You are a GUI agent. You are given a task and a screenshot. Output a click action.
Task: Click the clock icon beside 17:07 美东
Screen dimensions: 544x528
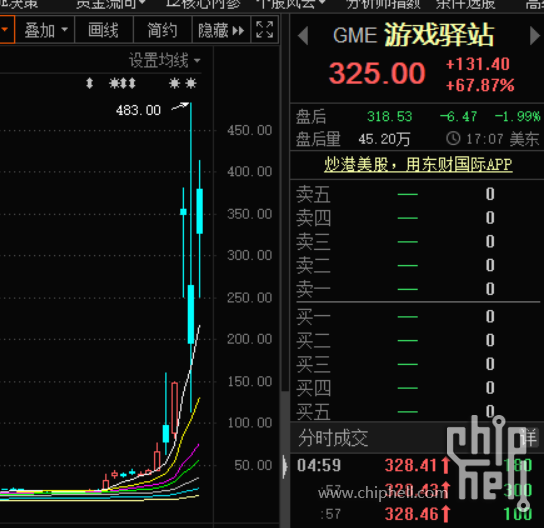click(x=453, y=138)
